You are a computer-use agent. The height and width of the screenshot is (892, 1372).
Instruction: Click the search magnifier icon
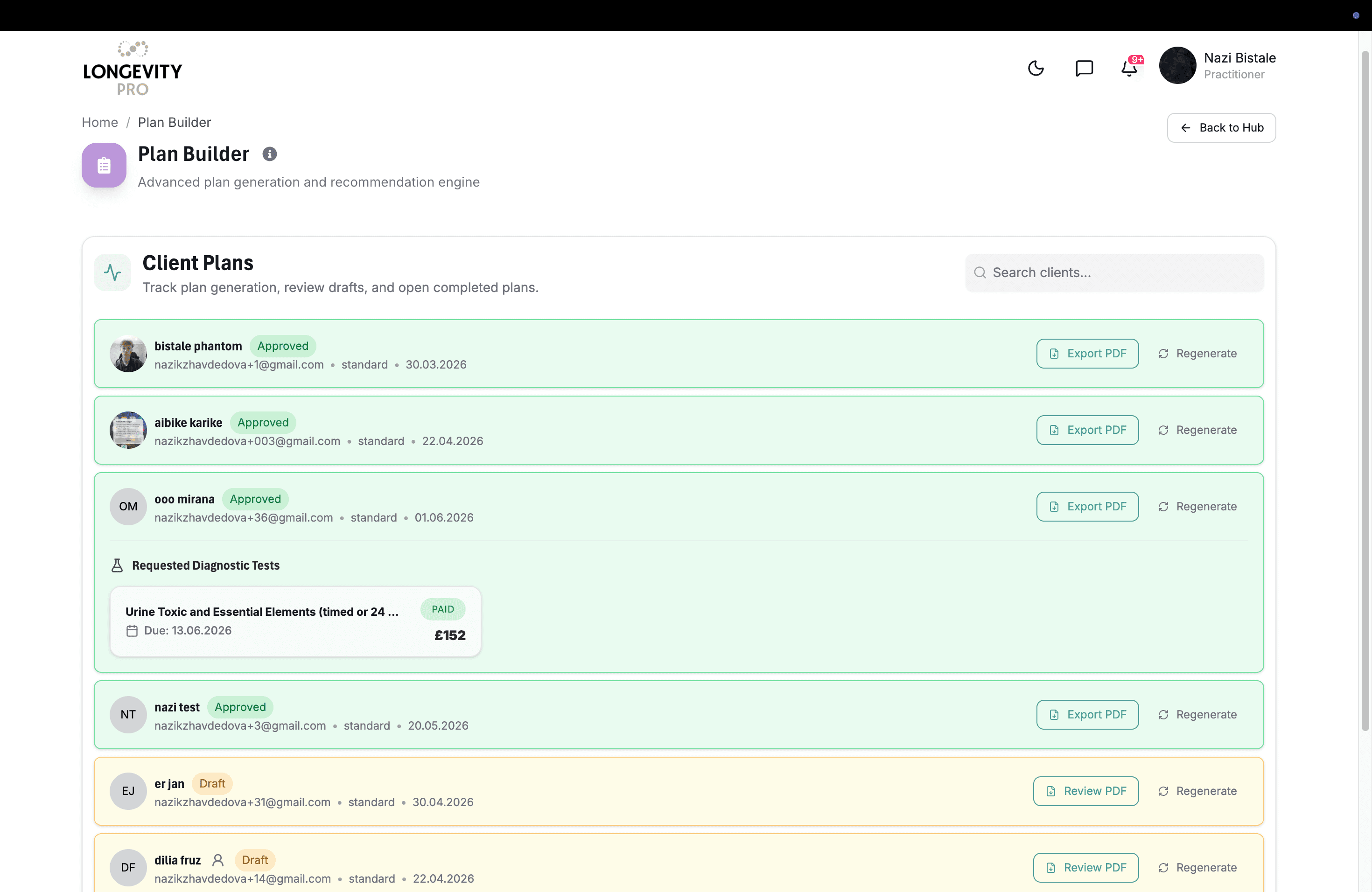coord(980,272)
